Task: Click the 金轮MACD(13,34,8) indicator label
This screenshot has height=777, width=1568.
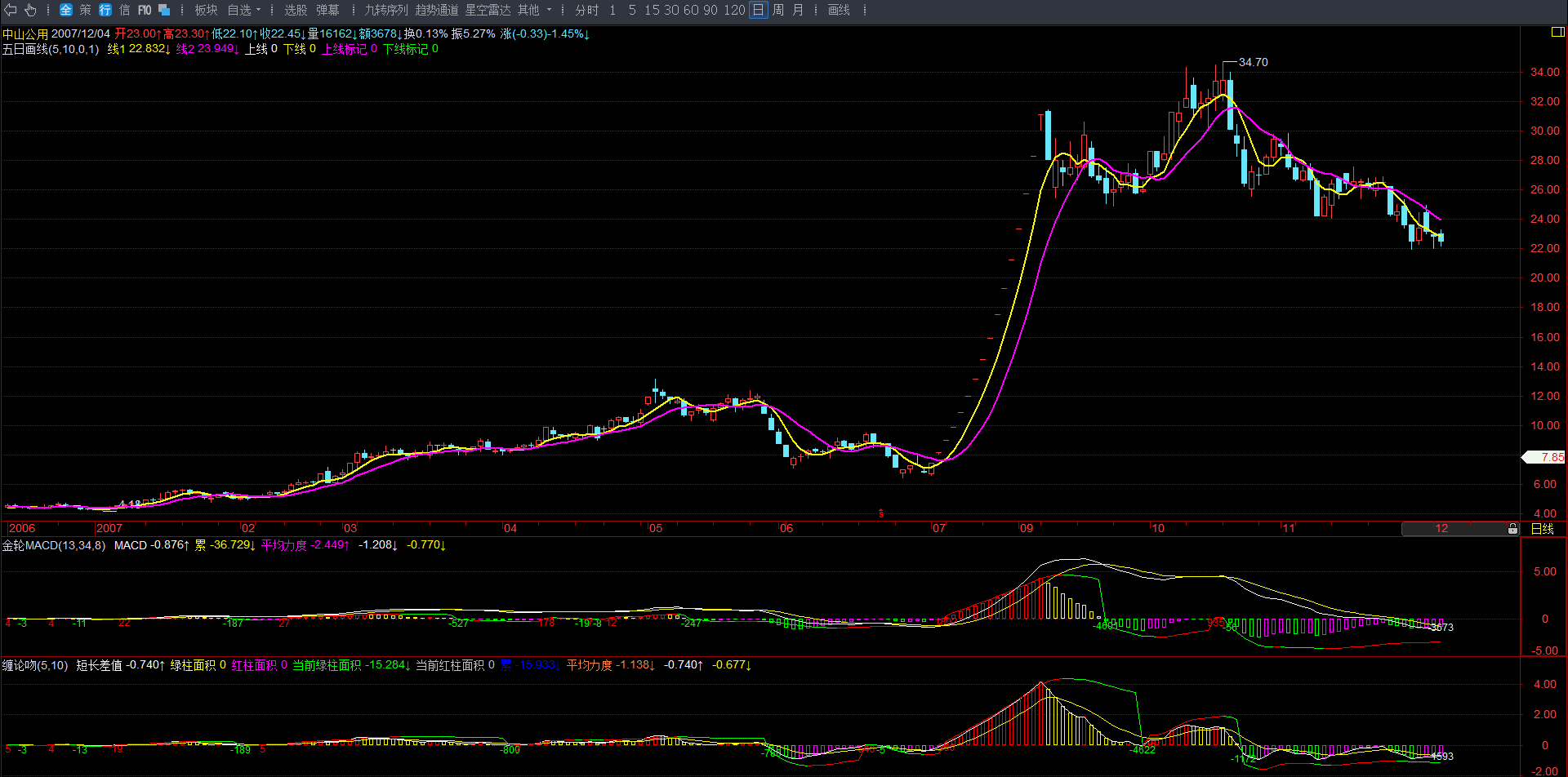Action: 54,545
